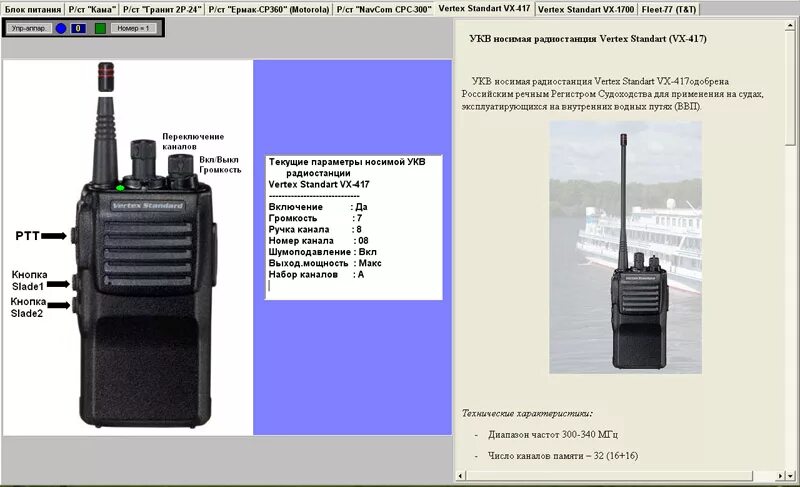Select the Ермак-СР360 (Motorola) tab
800x487 pixels.
(x=269, y=10)
